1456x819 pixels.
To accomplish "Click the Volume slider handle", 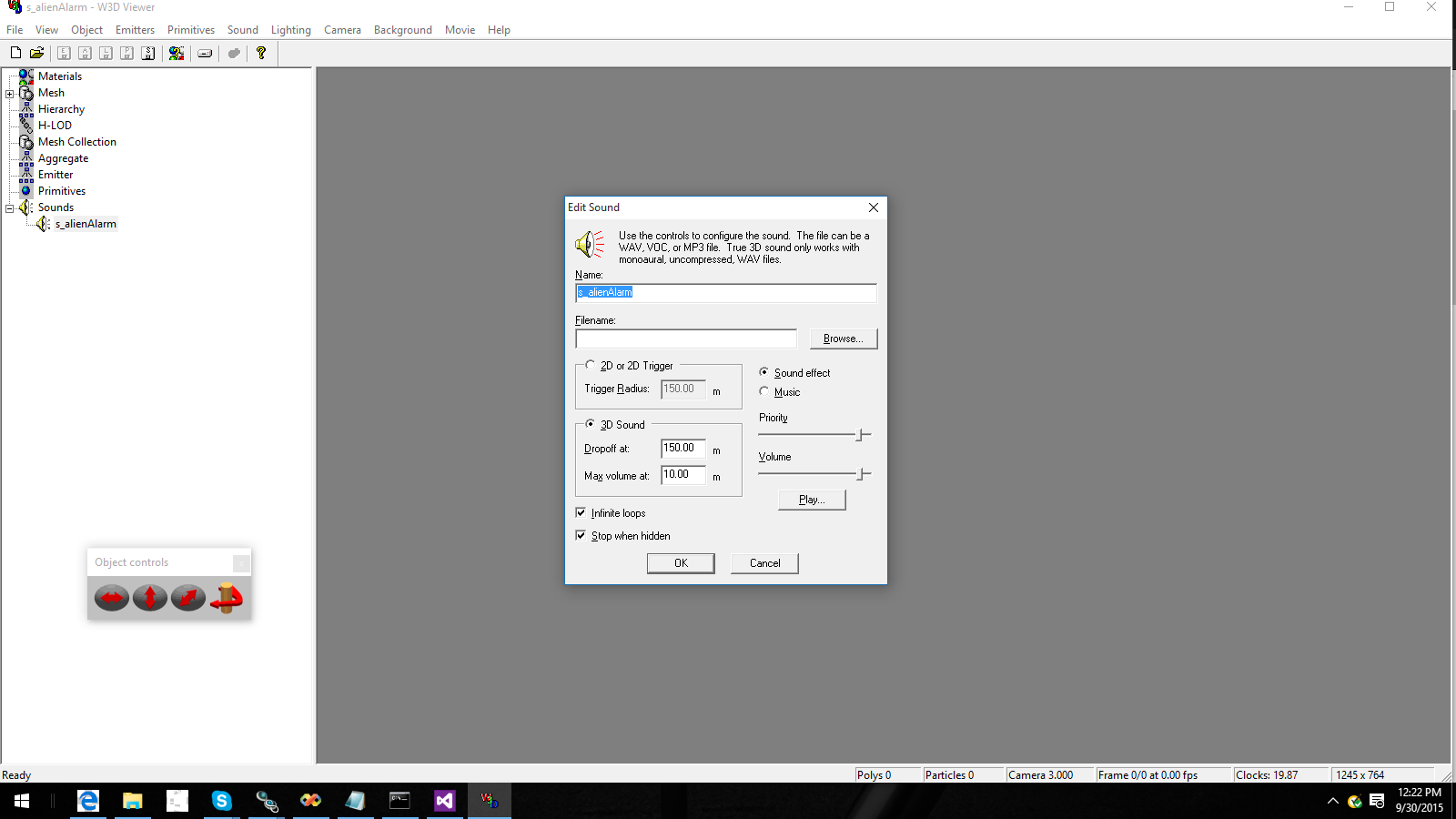I will tap(861, 474).
